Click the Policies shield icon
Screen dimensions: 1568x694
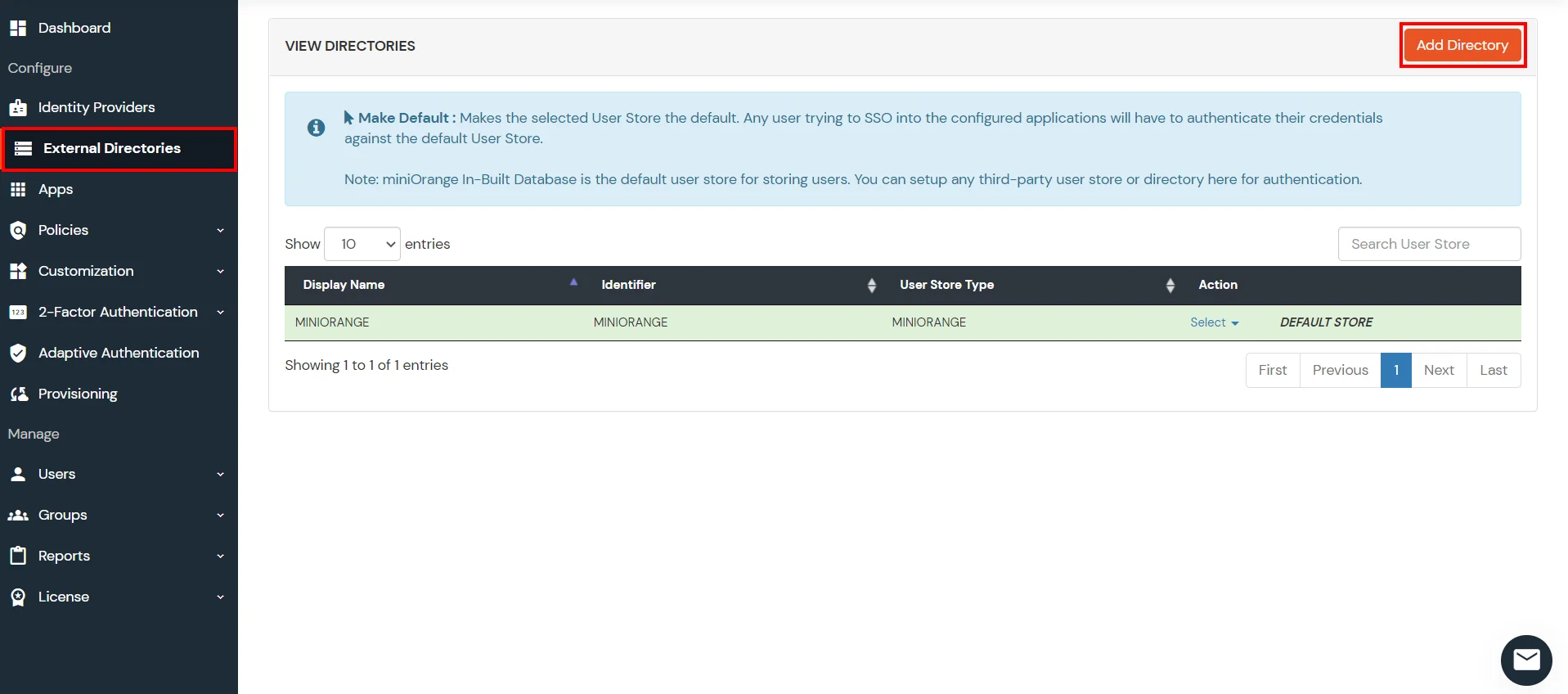pyautogui.click(x=18, y=230)
